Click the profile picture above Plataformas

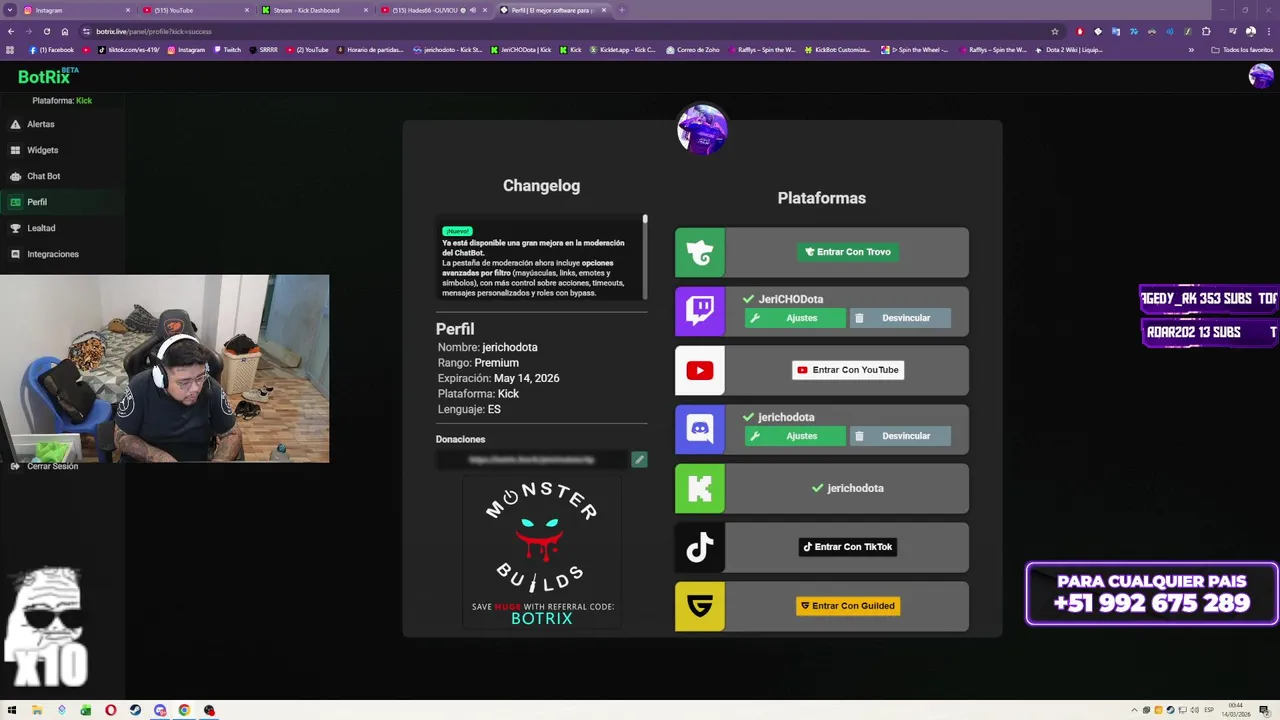tap(702, 129)
